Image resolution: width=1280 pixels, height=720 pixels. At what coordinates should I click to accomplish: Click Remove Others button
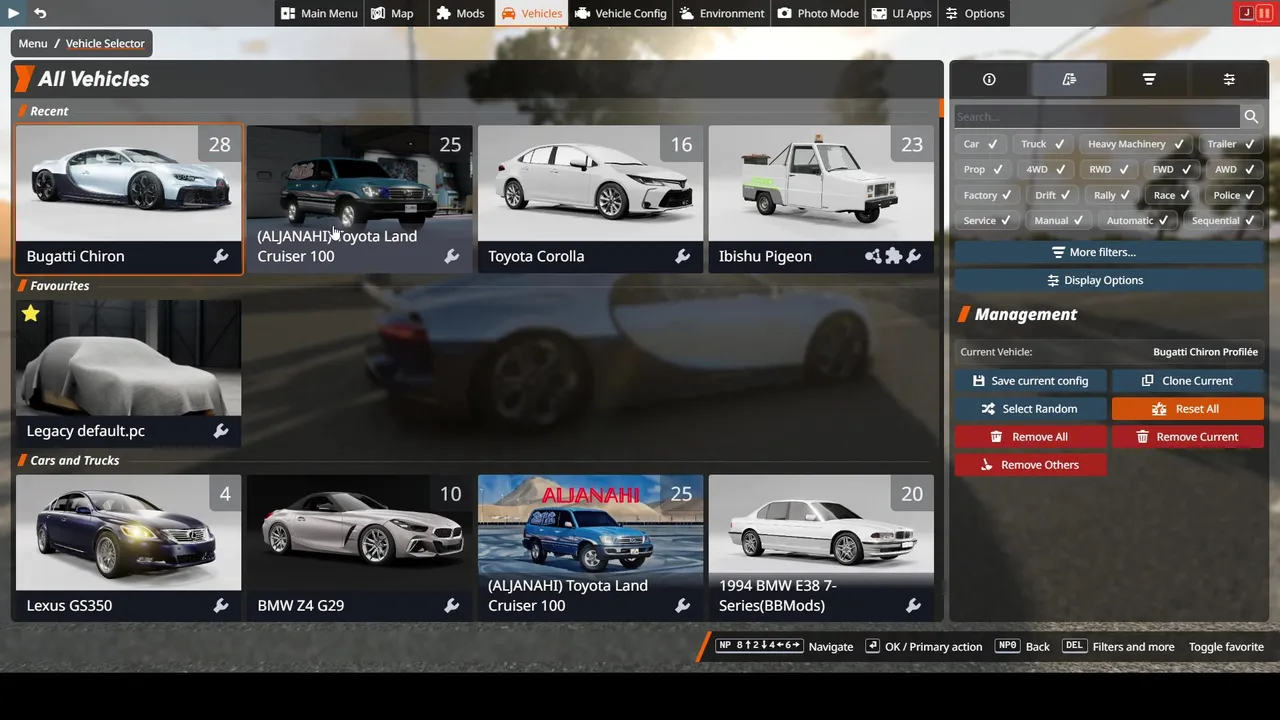[1030, 465]
